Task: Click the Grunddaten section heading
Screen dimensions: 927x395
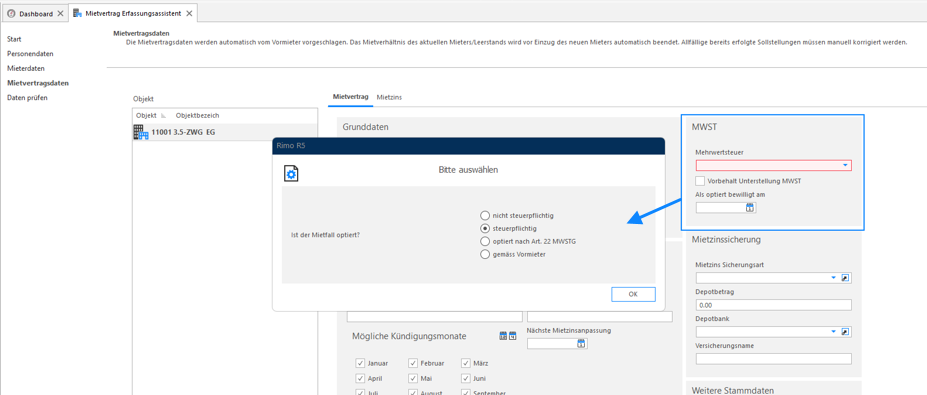Action: point(365,127)
